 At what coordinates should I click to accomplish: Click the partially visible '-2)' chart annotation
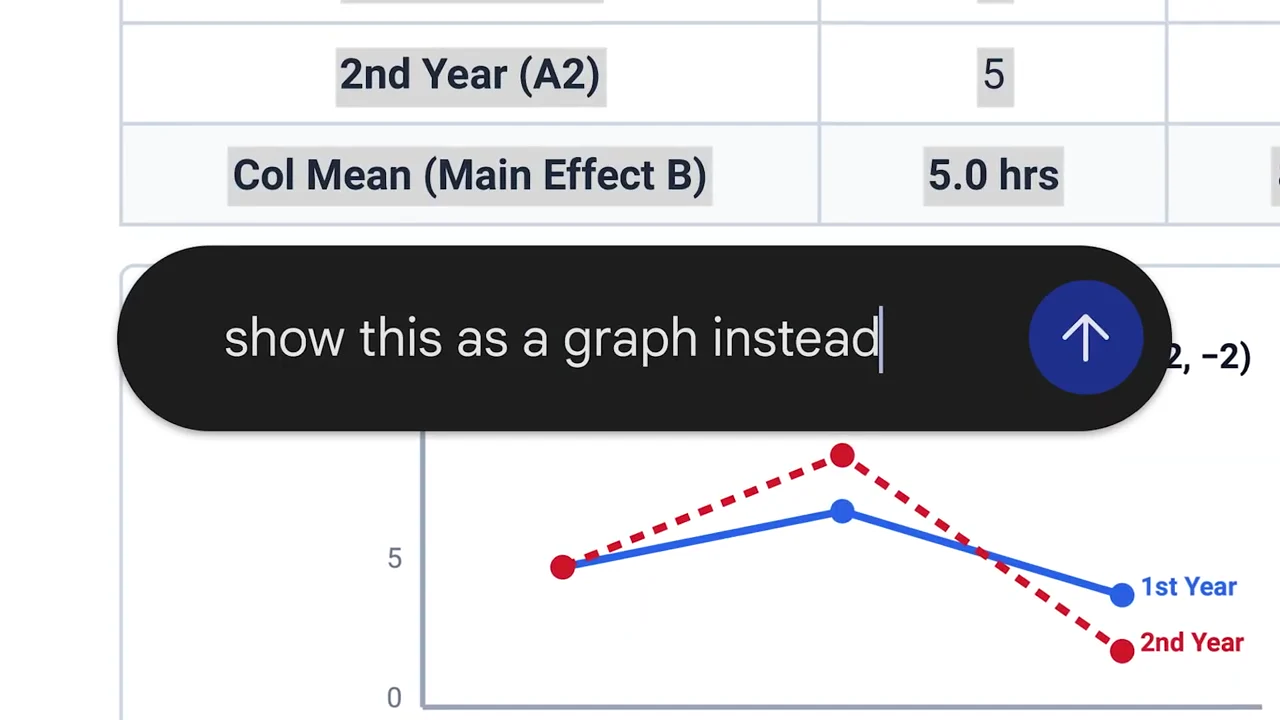click(x=1211, y=357)
